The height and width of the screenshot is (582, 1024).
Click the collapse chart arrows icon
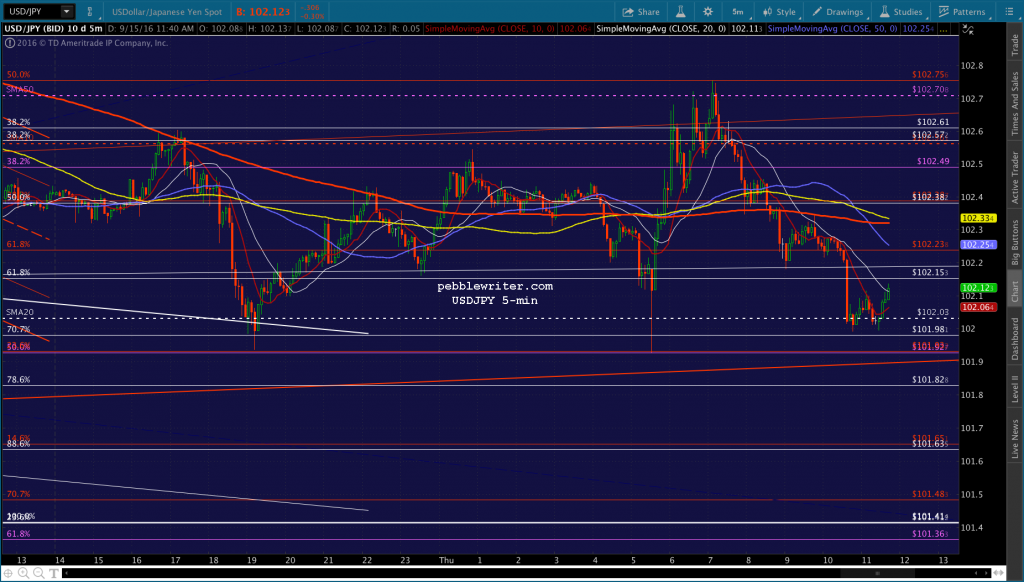[968, 29]
